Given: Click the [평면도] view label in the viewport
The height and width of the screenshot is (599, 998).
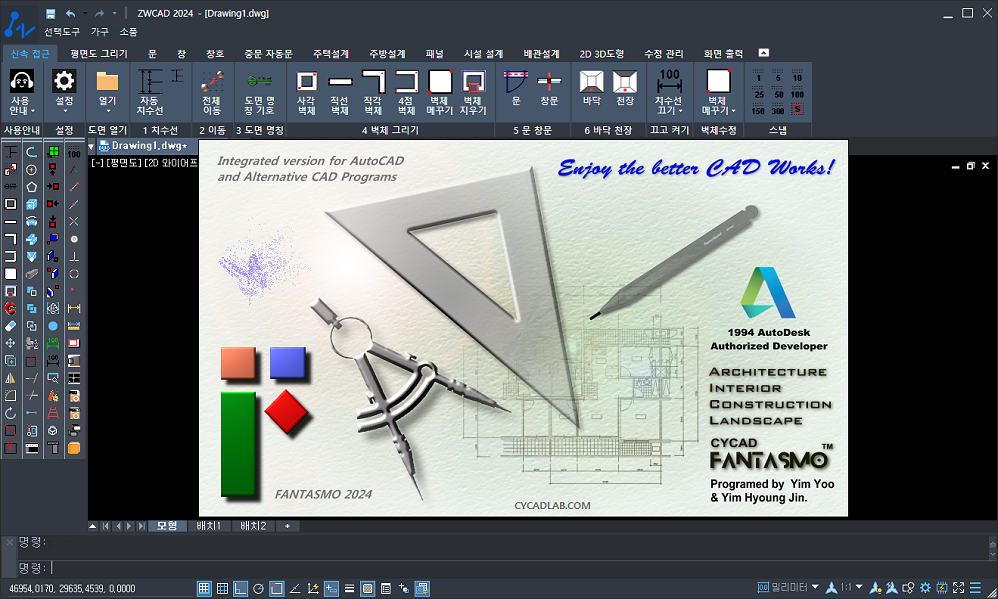Looking at the screenshot, I should point(125,163).
